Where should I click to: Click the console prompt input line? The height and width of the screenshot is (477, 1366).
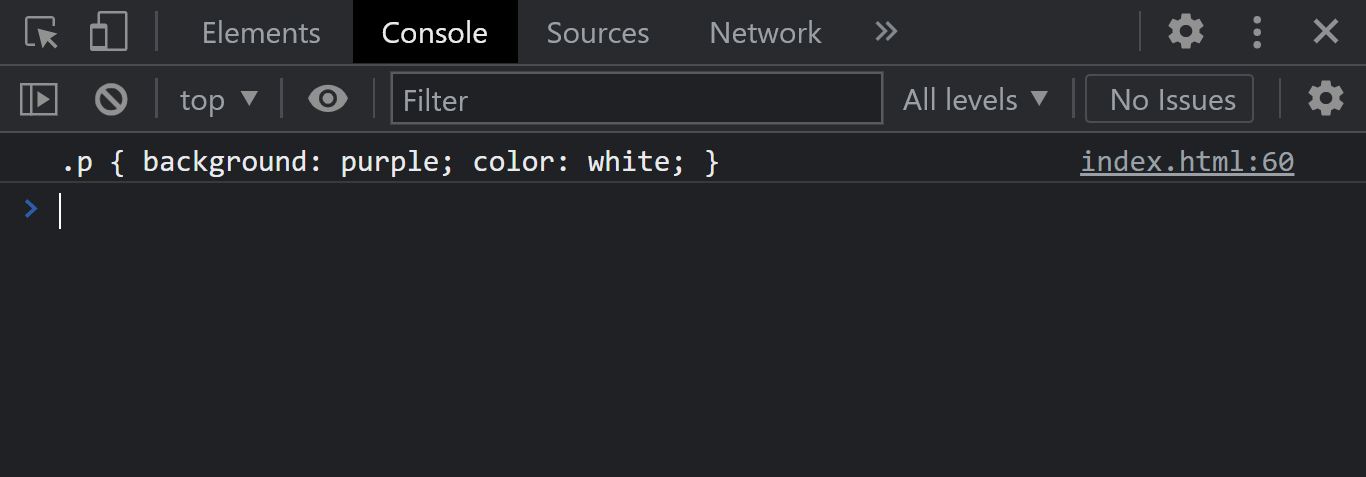pyautogui.click(x=600, y=210)
